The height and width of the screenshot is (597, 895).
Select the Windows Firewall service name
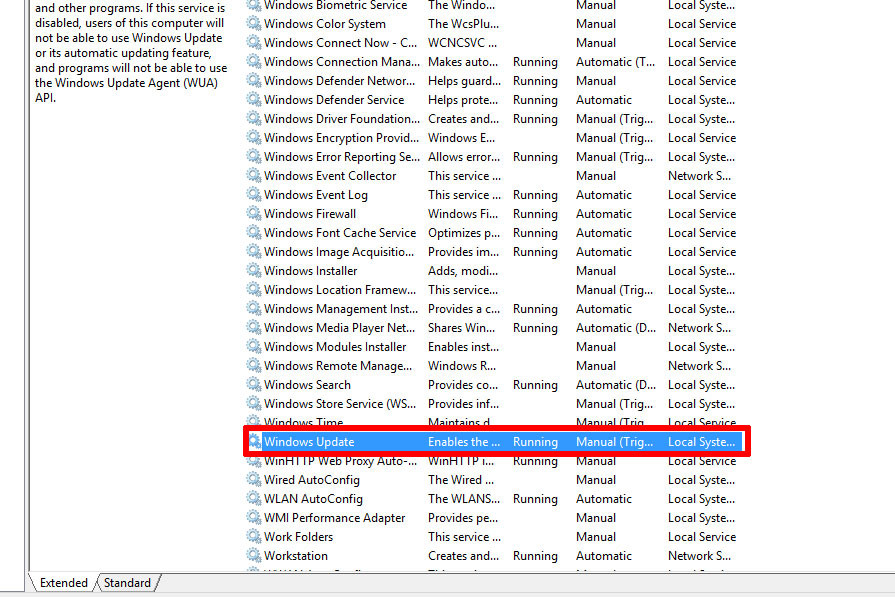coord(310,214)
